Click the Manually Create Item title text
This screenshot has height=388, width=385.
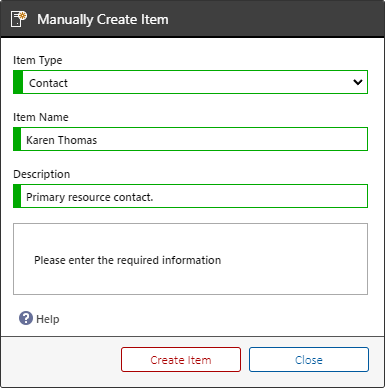[x=103, y=19]
